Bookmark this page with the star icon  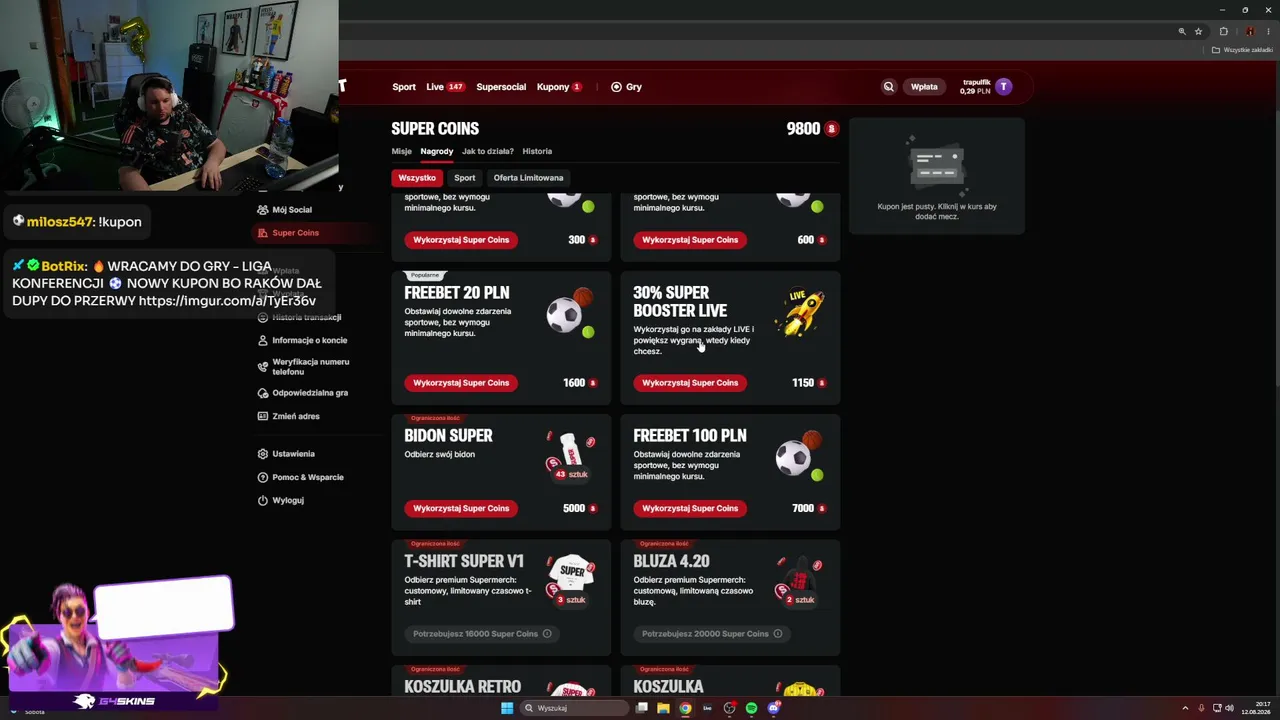tap(1198, 31)
